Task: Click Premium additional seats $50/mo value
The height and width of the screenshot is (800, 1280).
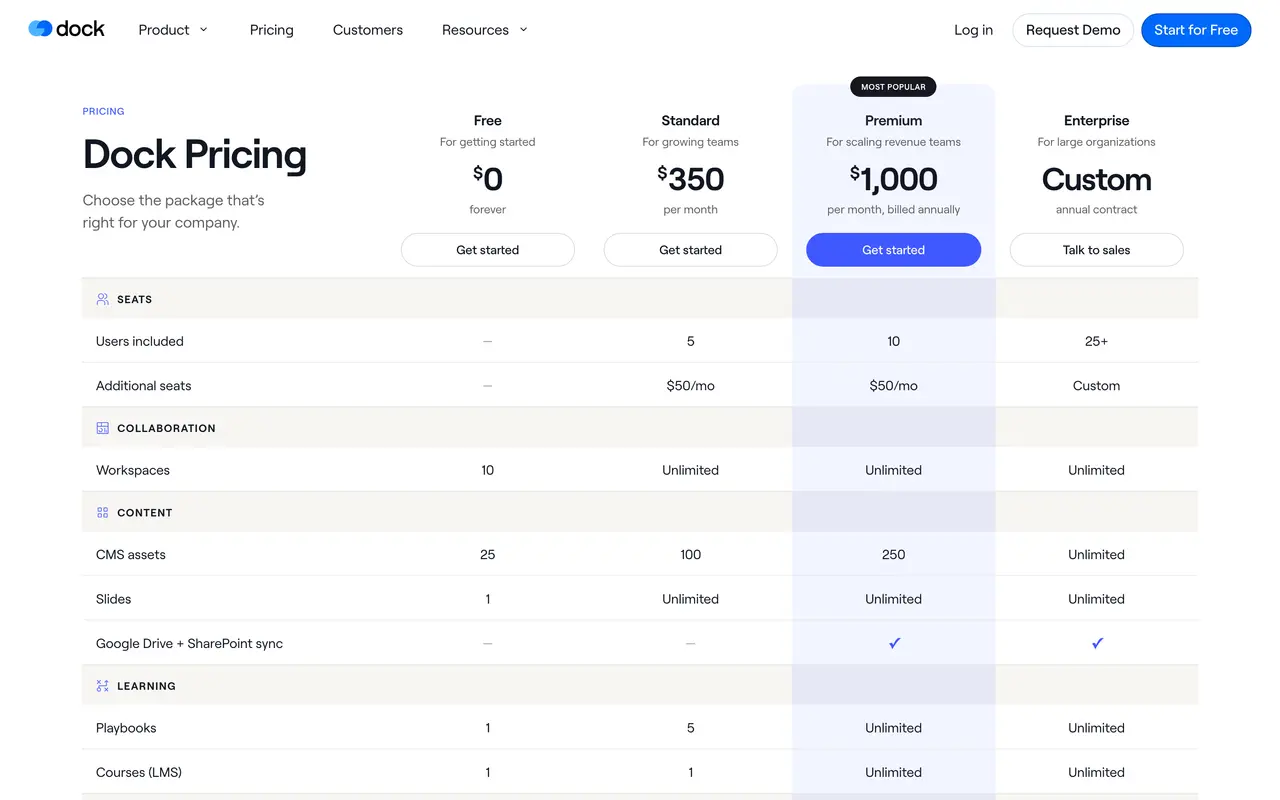Action: pyautogui.click(x=894, y=385)
